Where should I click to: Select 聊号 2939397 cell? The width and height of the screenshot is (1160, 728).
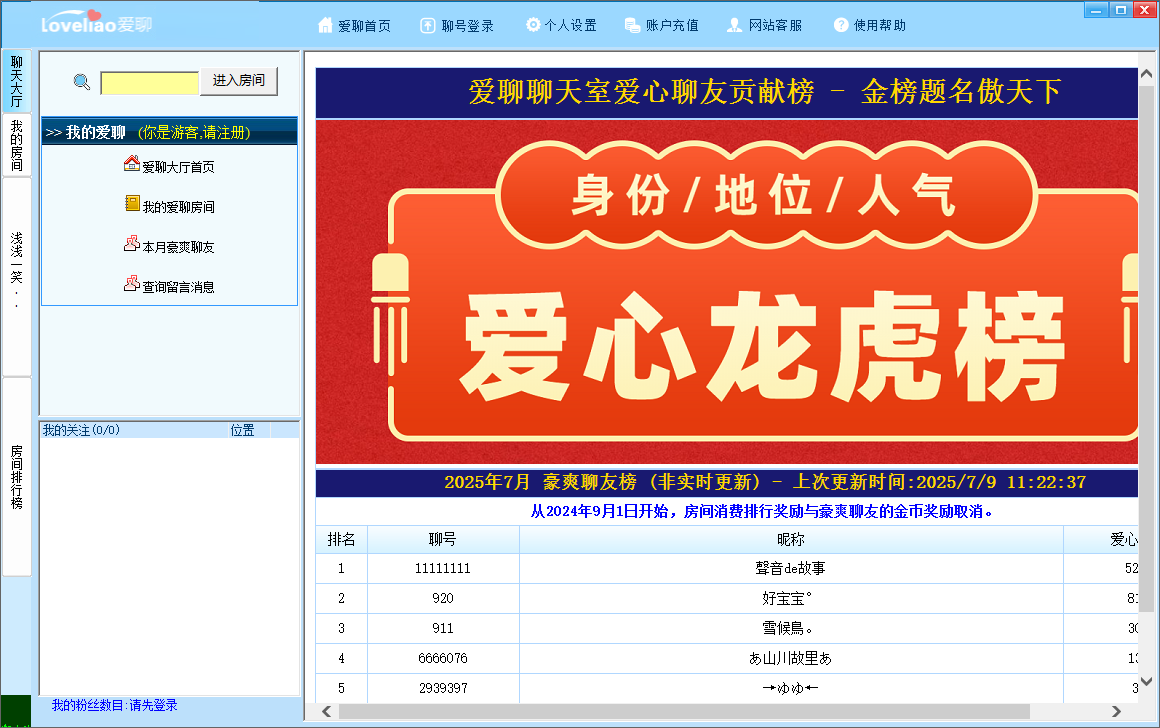tap(442, 688)
